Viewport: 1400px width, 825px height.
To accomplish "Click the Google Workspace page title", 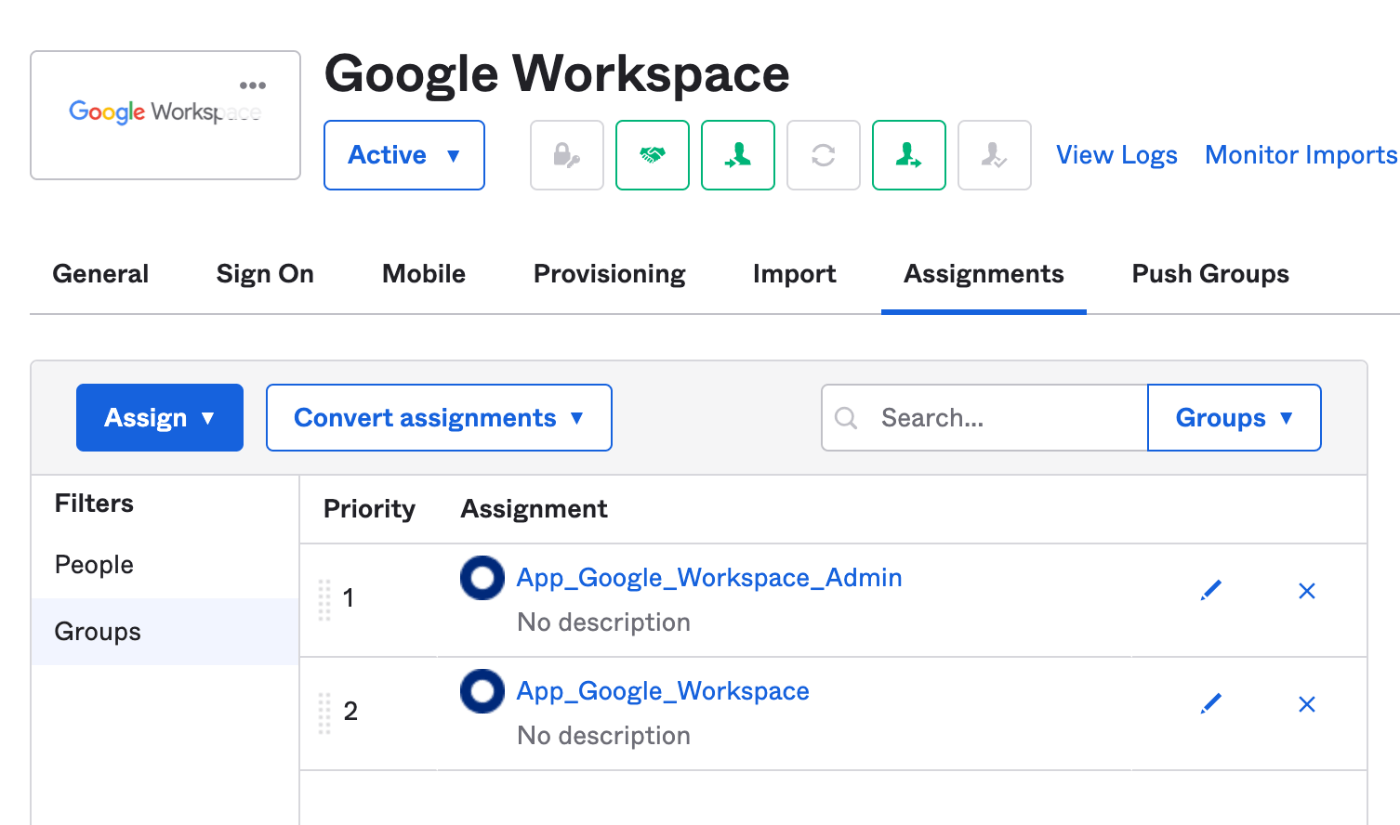I will pyautogui.click(x=557, y=74).
